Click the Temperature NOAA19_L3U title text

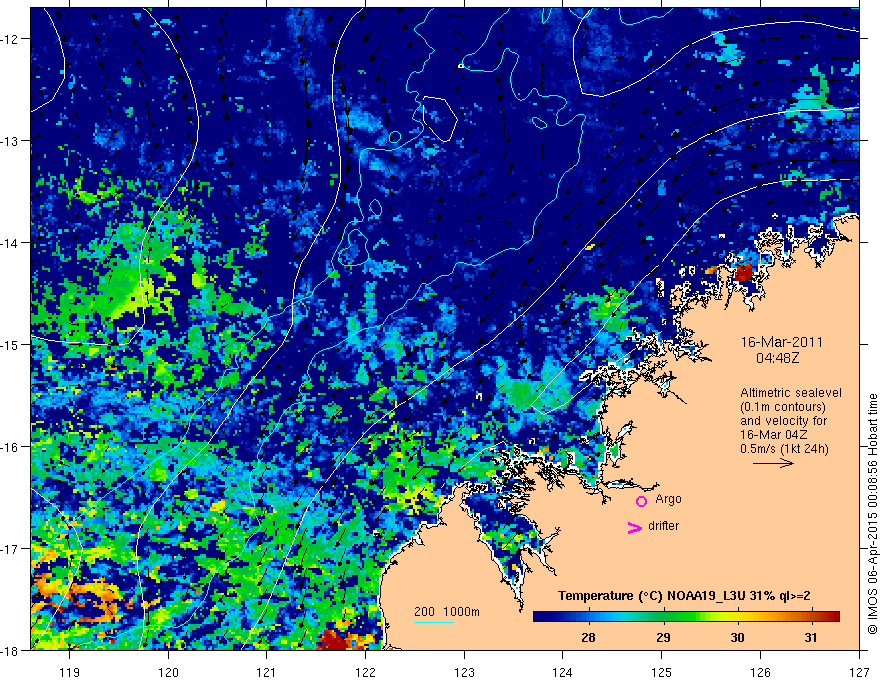pos(684,596)
